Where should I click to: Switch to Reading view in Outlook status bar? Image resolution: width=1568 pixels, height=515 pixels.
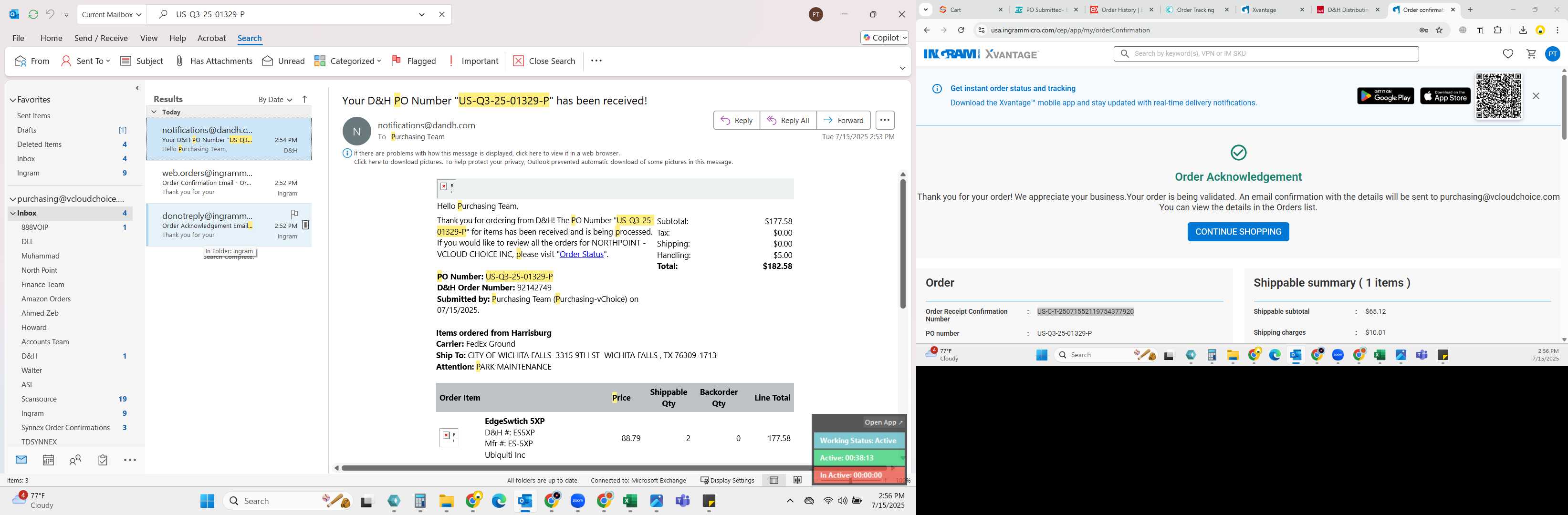pyautogui.click(x=797, y=480)
